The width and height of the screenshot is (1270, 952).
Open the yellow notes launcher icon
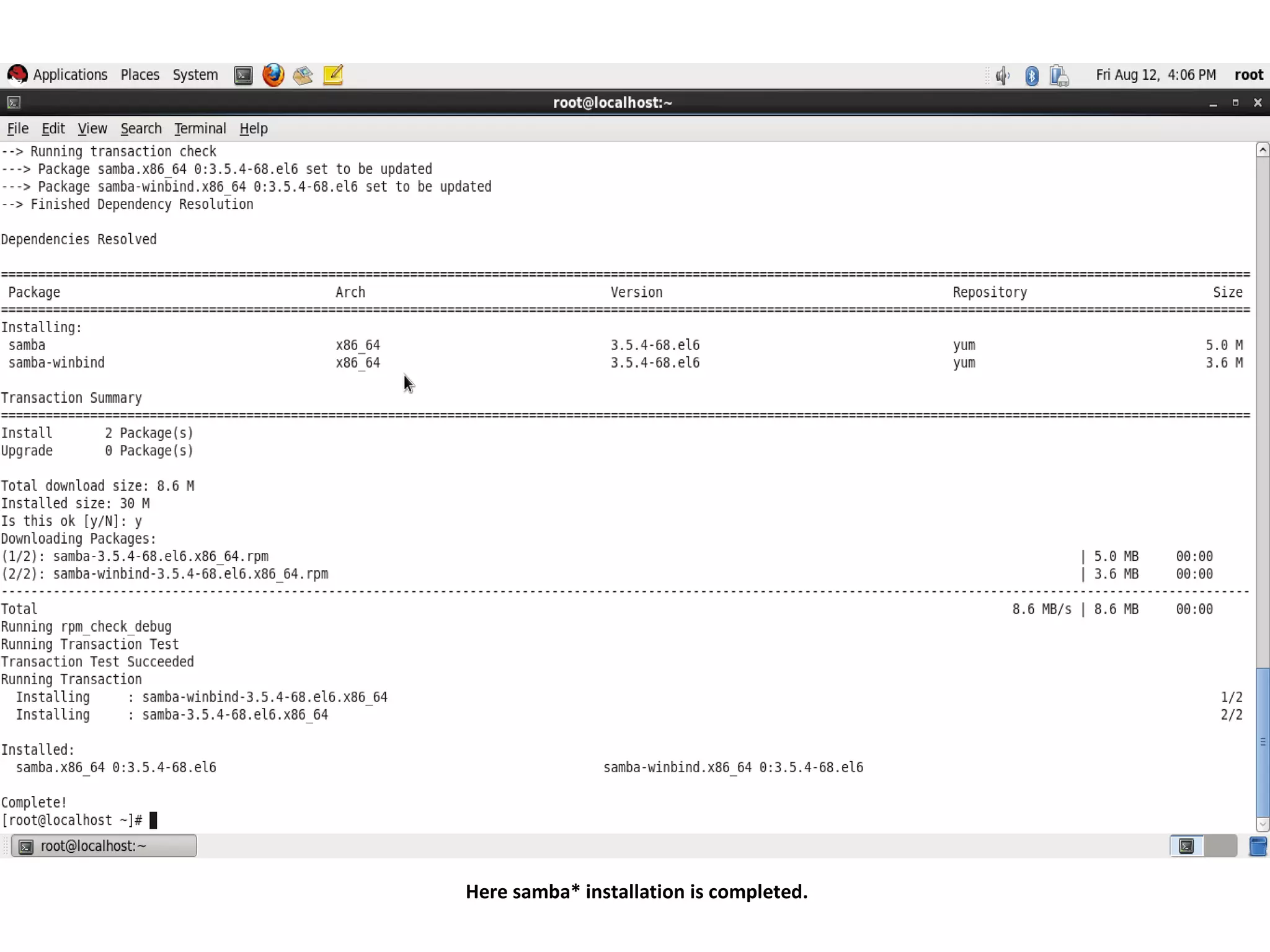(x=333, y=76)
